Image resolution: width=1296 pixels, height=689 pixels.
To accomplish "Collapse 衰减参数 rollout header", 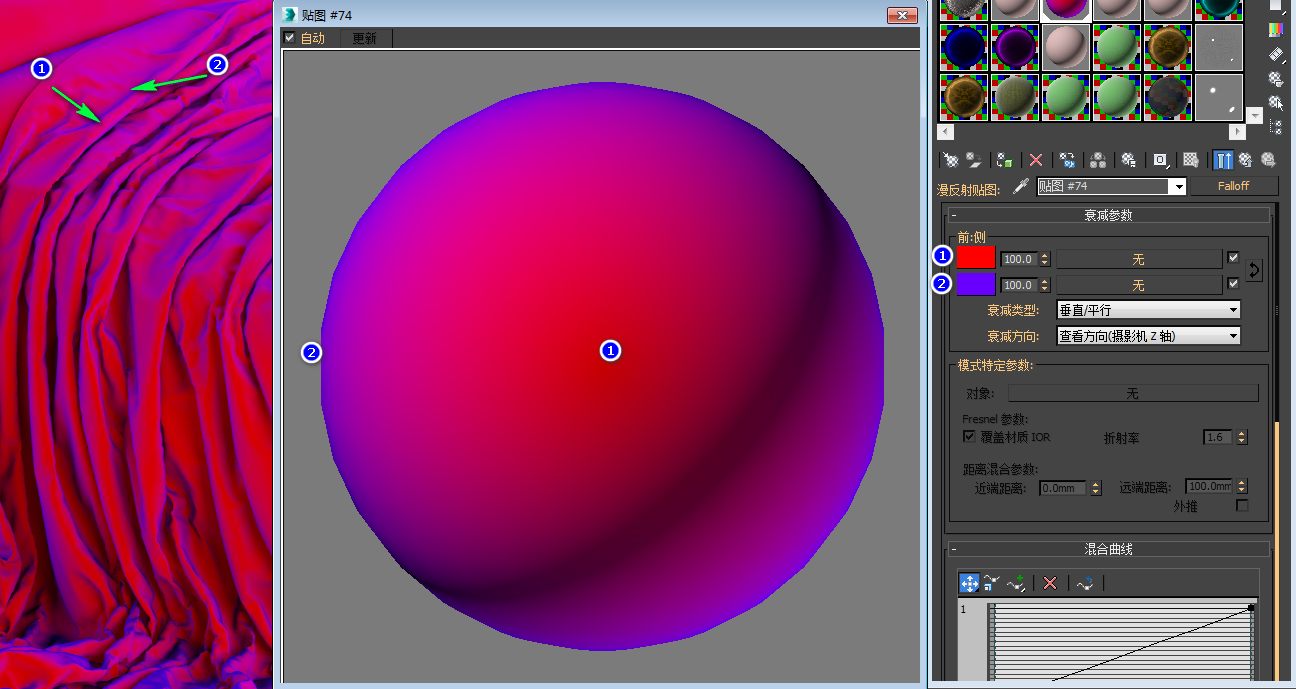I will (1108, 215).
